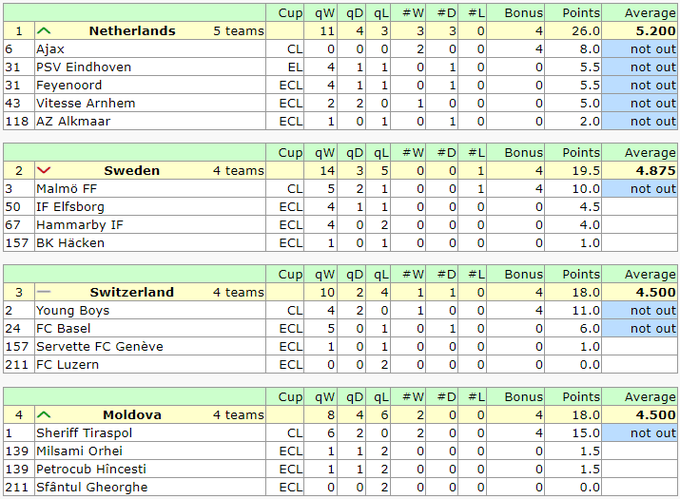Open the Netherlands country heading
680x499 pixels.
point(132,31)
